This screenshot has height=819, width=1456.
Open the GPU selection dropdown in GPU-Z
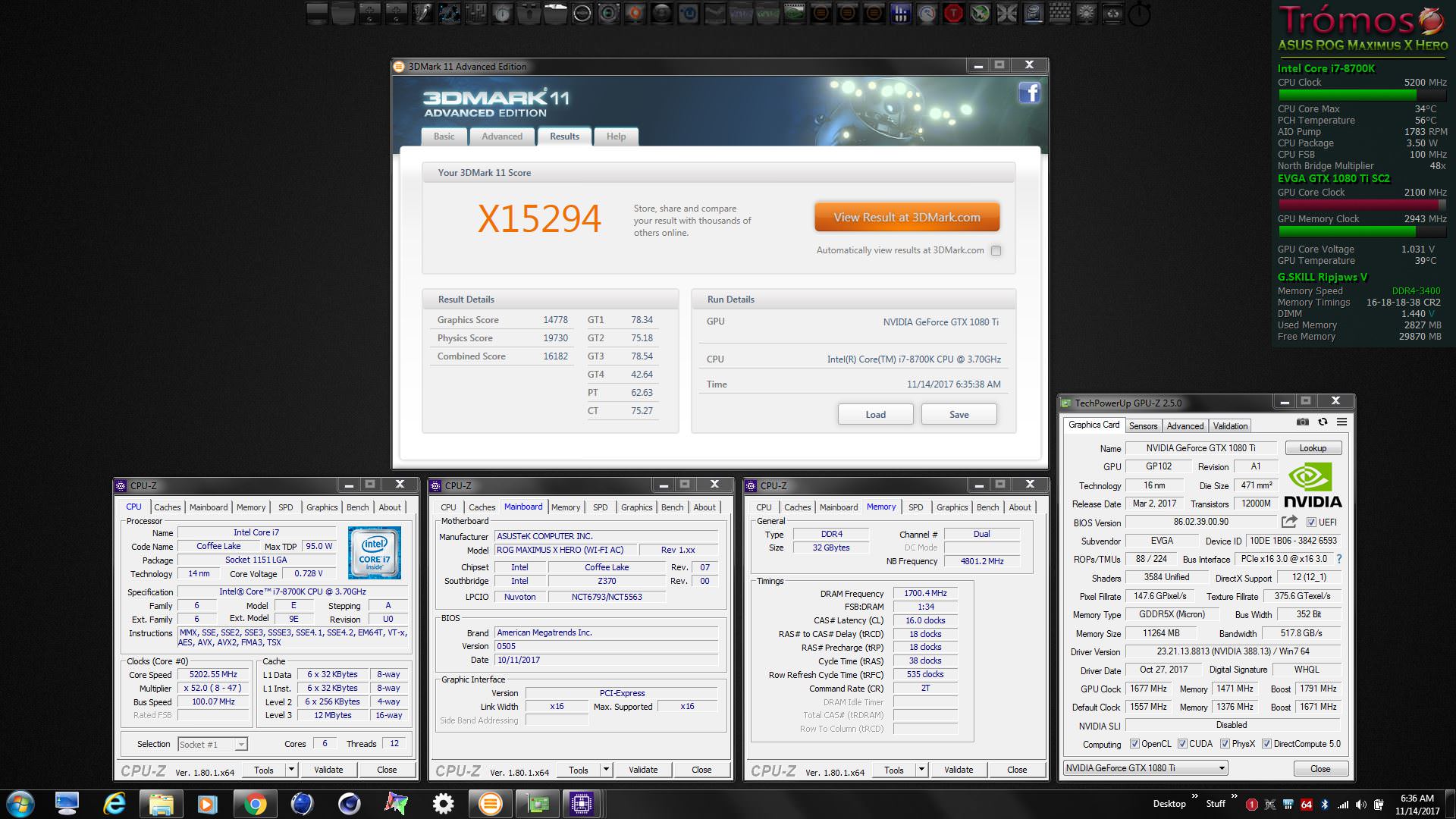point(1145,768)
